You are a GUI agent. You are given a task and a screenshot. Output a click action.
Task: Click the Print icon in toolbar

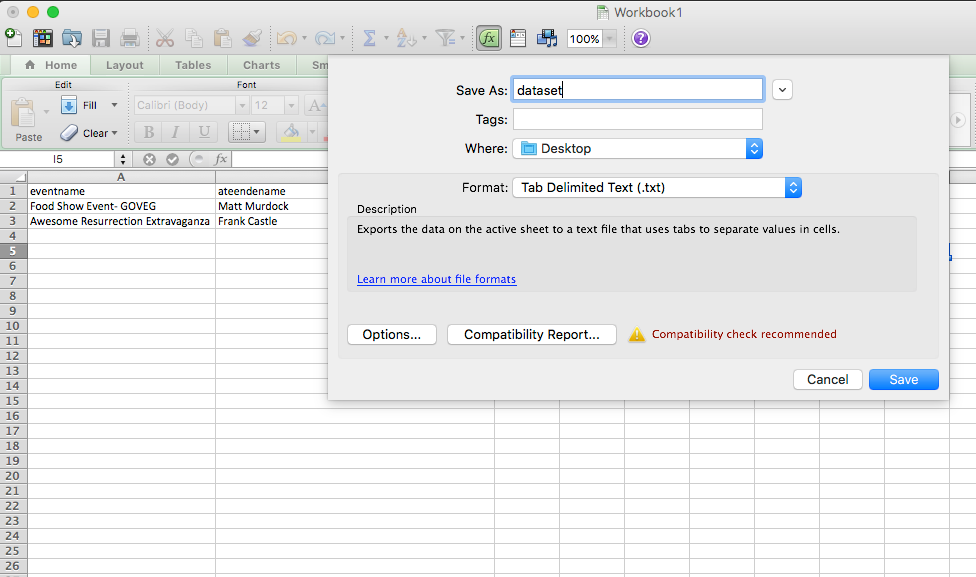tap(129, 38)
